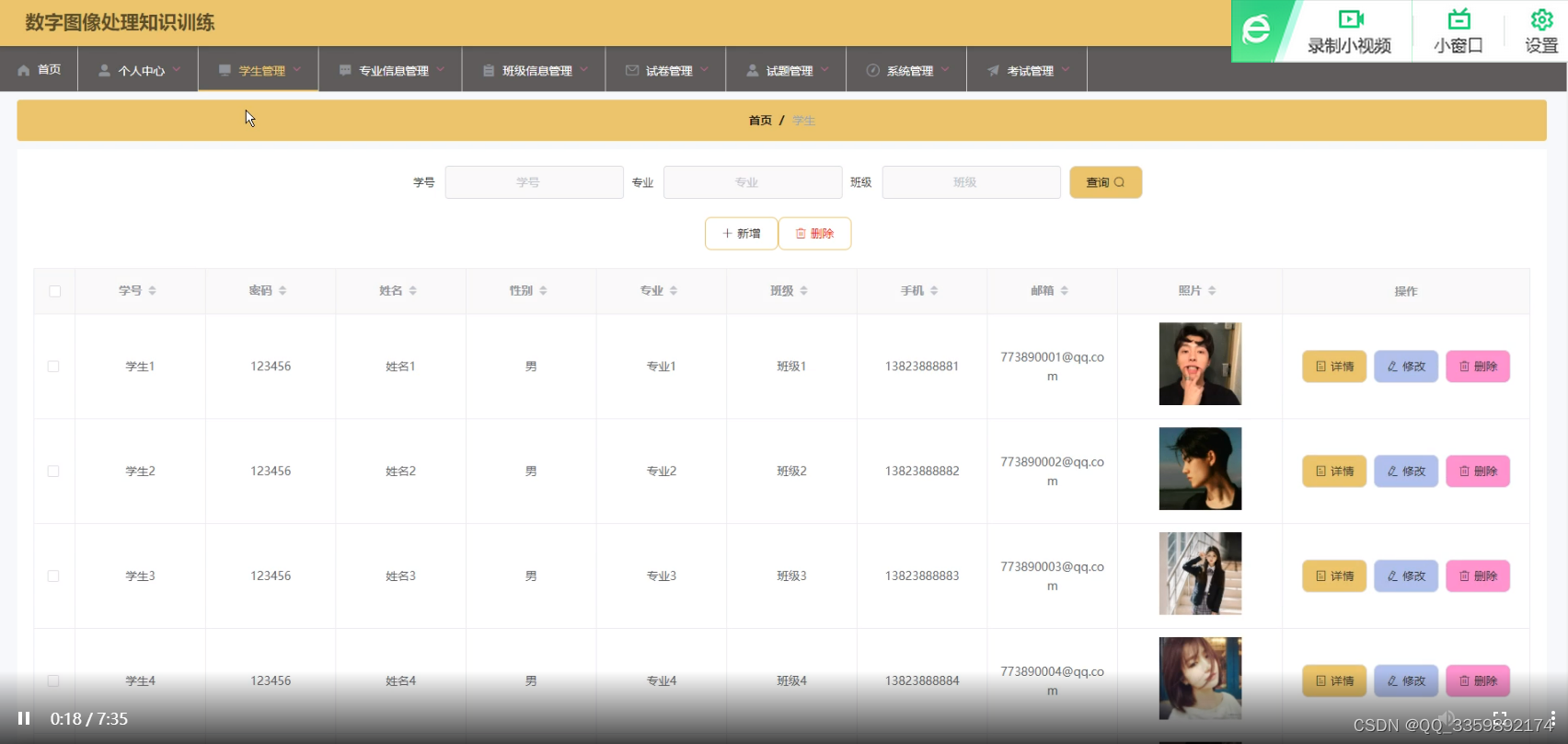Click pink 删除 button for 学生3
This screenshot has width=1568, height=744.
coord(1478,576)
